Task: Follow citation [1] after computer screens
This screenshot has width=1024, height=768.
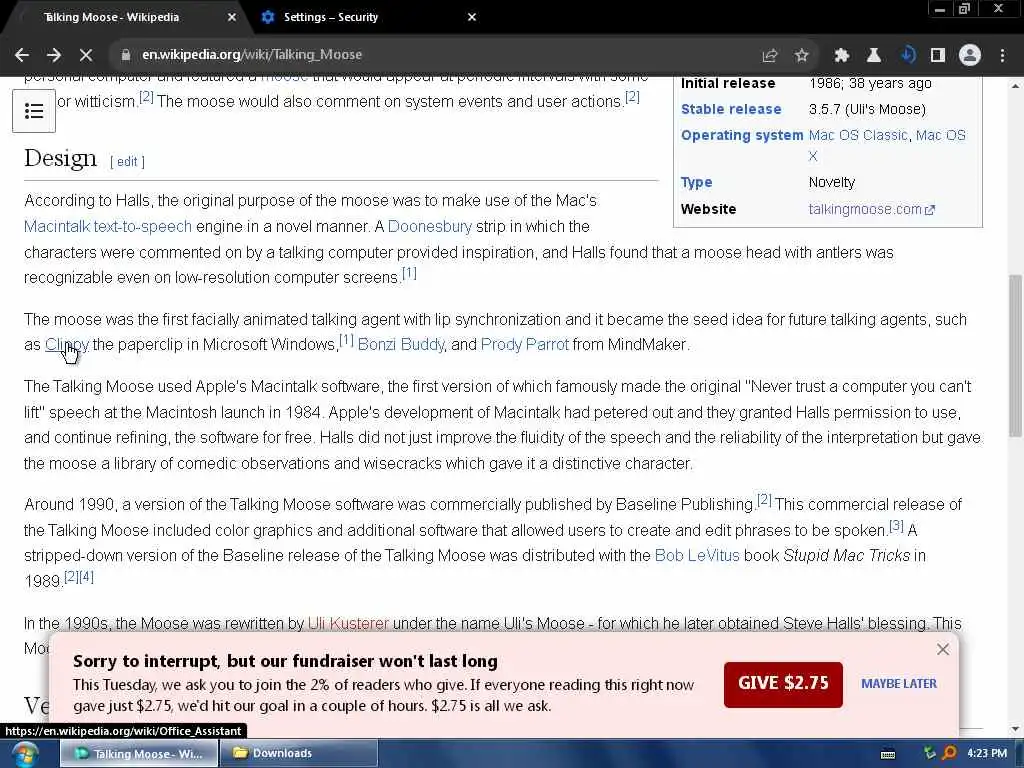Action: click(x=409, y=273)
